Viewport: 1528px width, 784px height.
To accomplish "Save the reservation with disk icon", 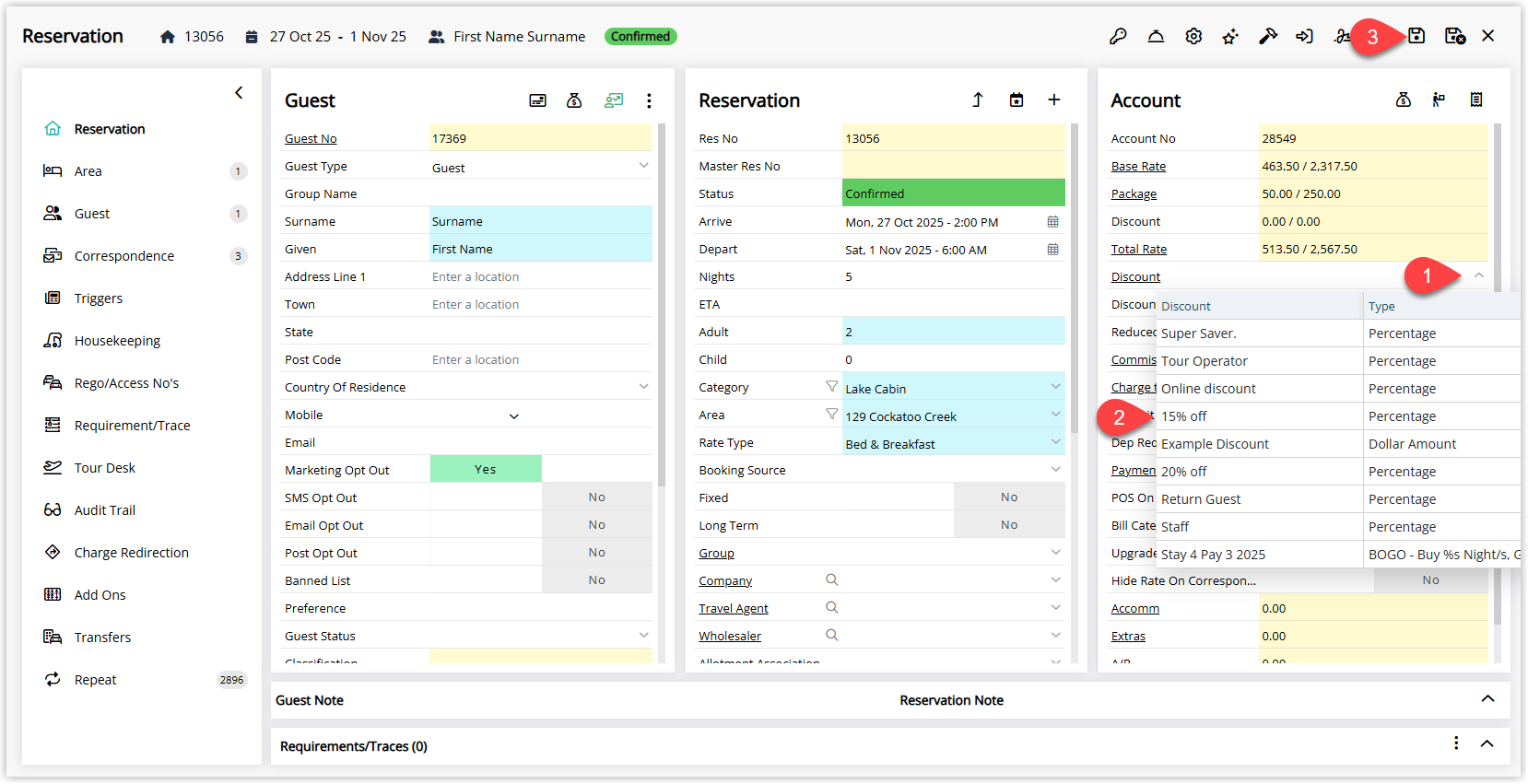I will coord(1416,36).
